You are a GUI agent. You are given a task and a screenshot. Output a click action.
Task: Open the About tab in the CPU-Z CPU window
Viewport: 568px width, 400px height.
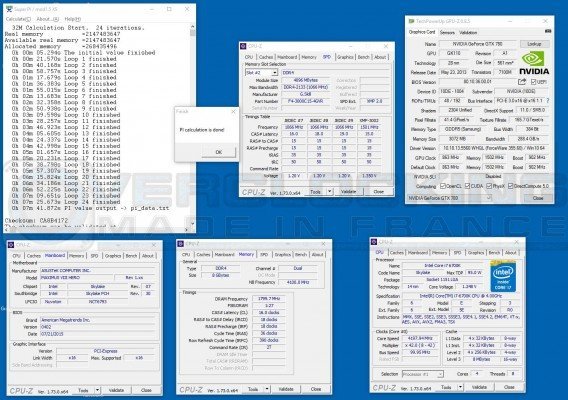pos(511,253)
